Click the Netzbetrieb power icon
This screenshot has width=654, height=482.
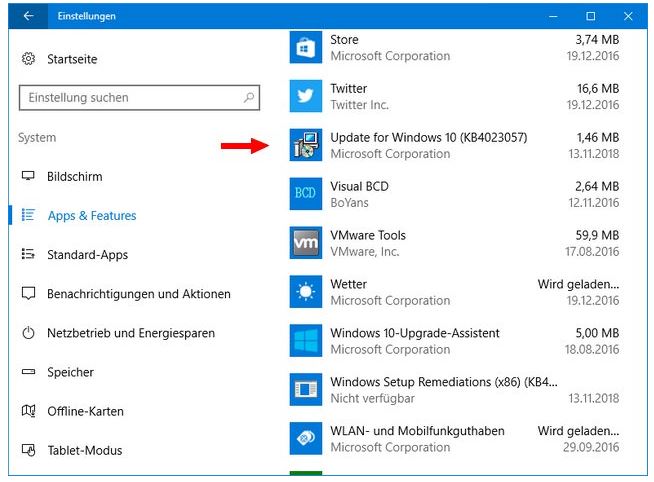pos(28,333)
